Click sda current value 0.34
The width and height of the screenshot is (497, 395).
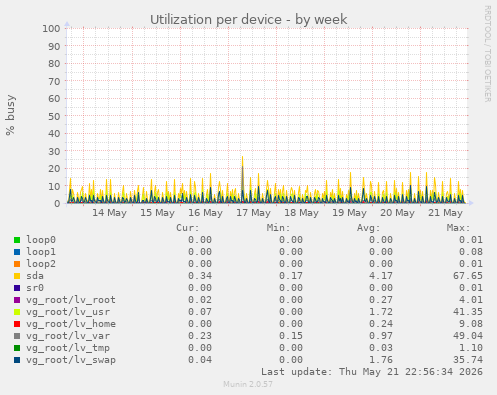pyautogui.click(x=200, y=276)
